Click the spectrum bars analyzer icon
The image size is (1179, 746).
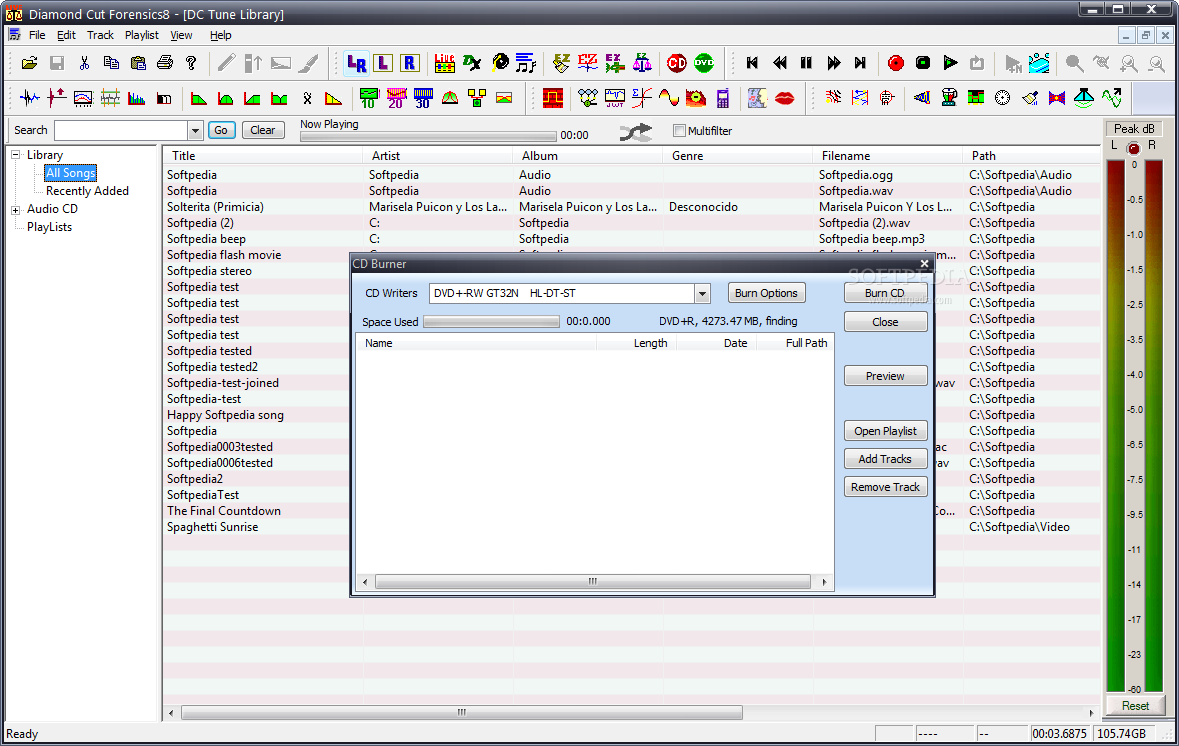pyautogui.click(x=137, y=98)
